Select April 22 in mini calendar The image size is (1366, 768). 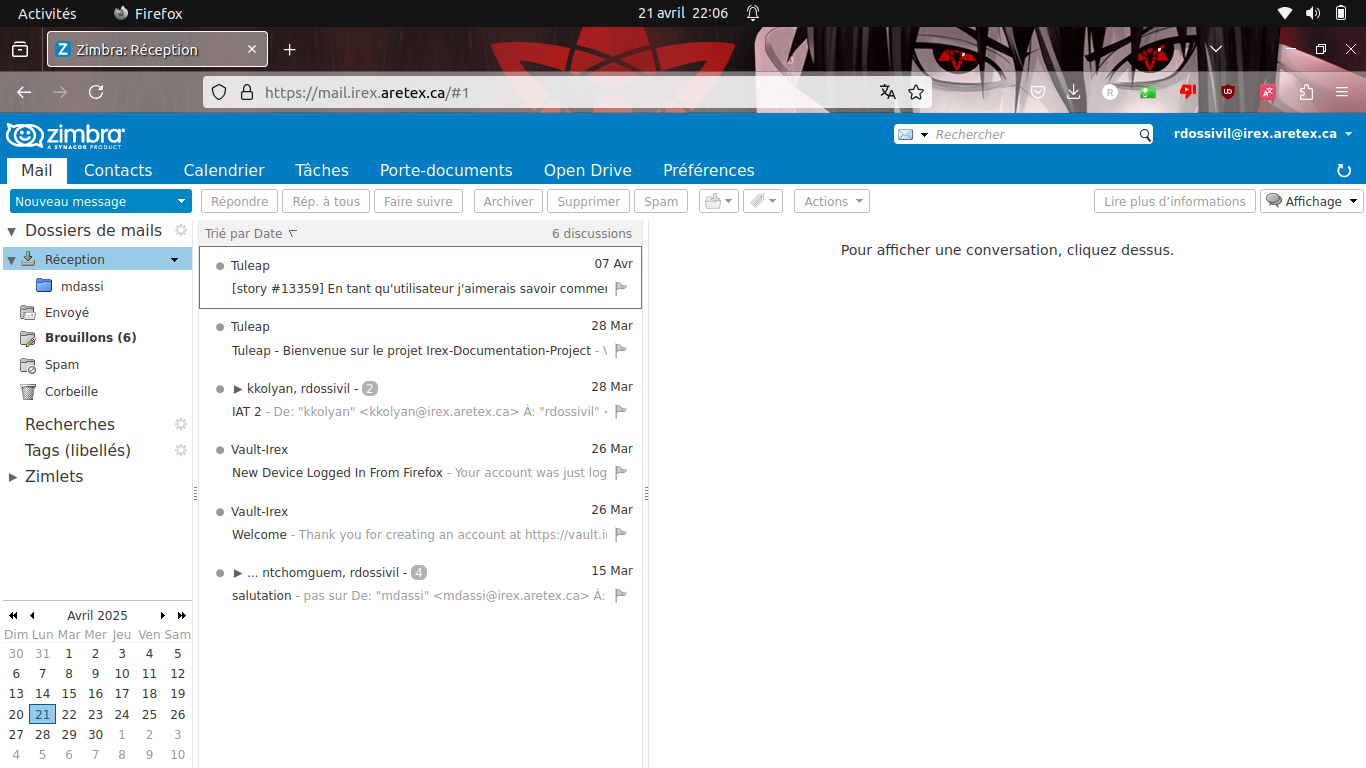[69, 714]
